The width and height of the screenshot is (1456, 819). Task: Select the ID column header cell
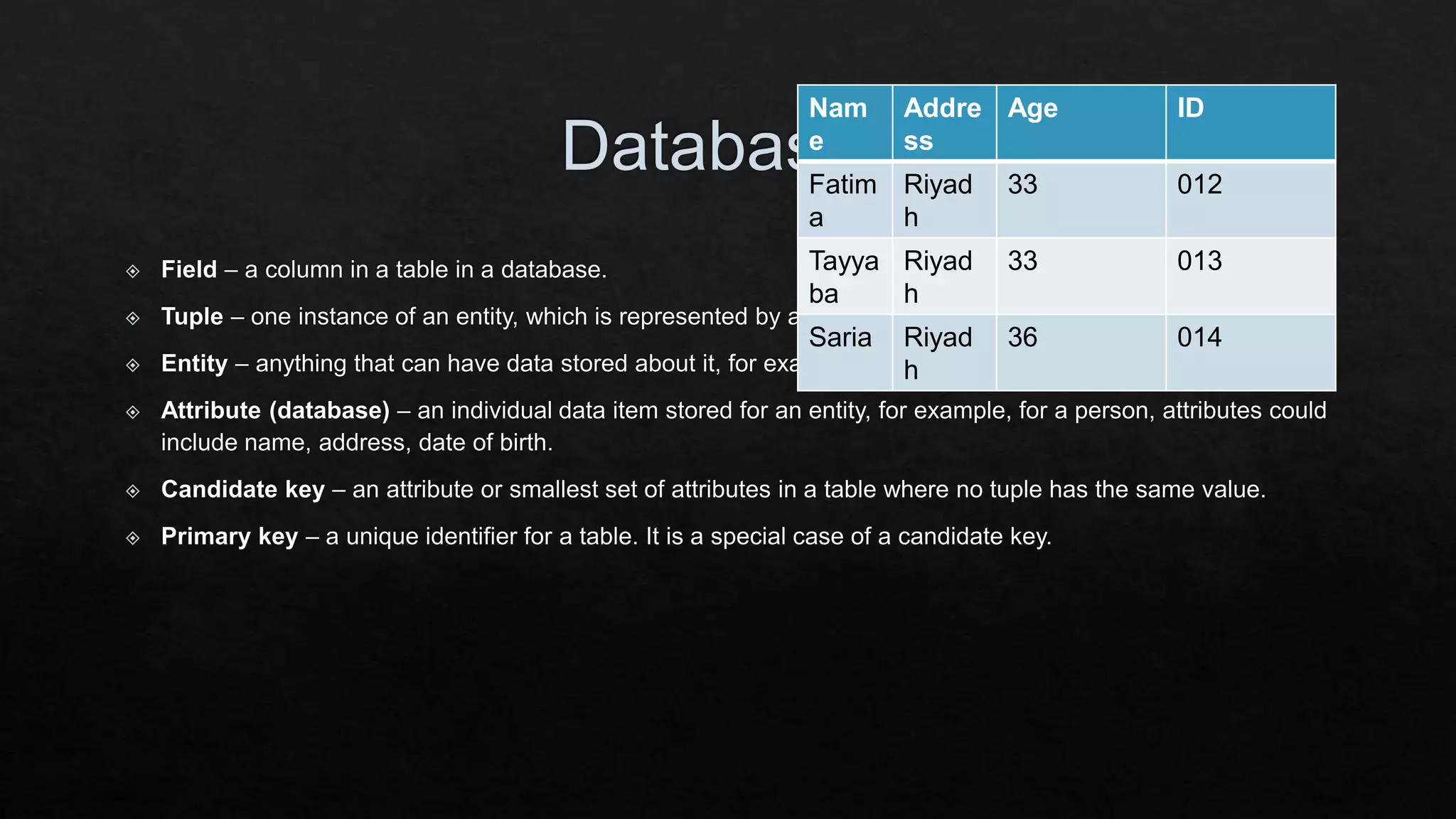coord(1251,123)
